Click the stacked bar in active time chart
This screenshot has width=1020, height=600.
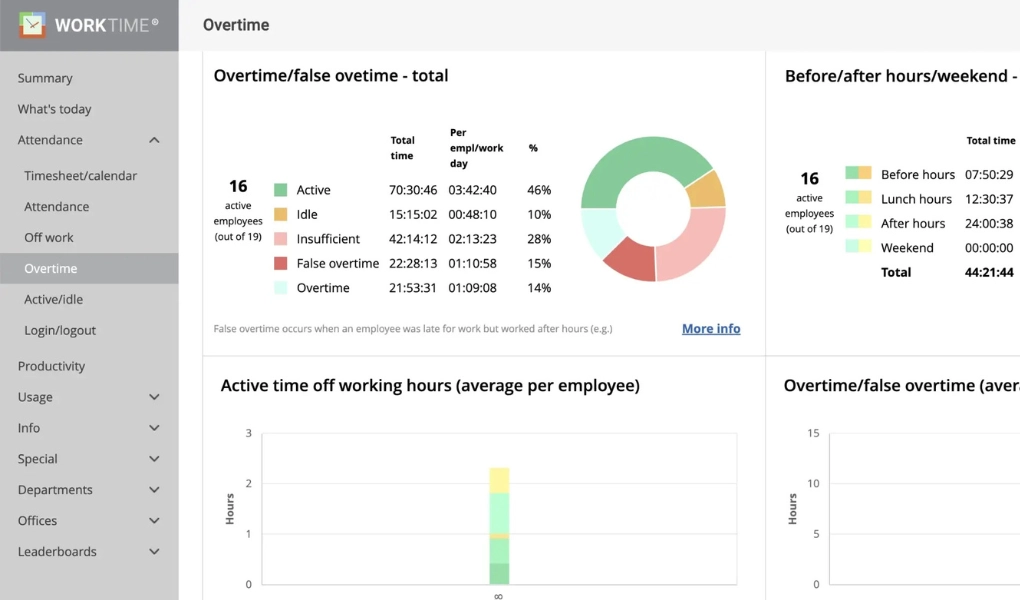point(499,525)
